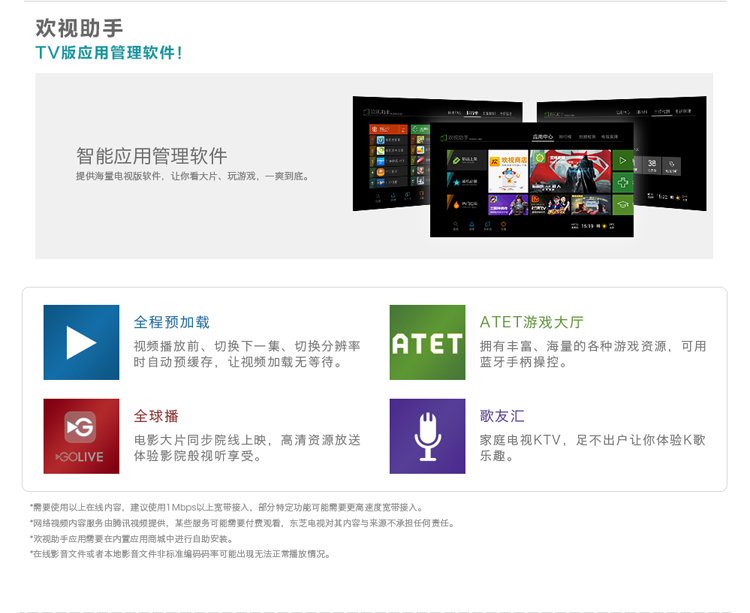Click the 拥有丰富、海量的各种游戏资源 description
Image resolution: width=750 pixels, height=613 pixels.
coord(593,354)
